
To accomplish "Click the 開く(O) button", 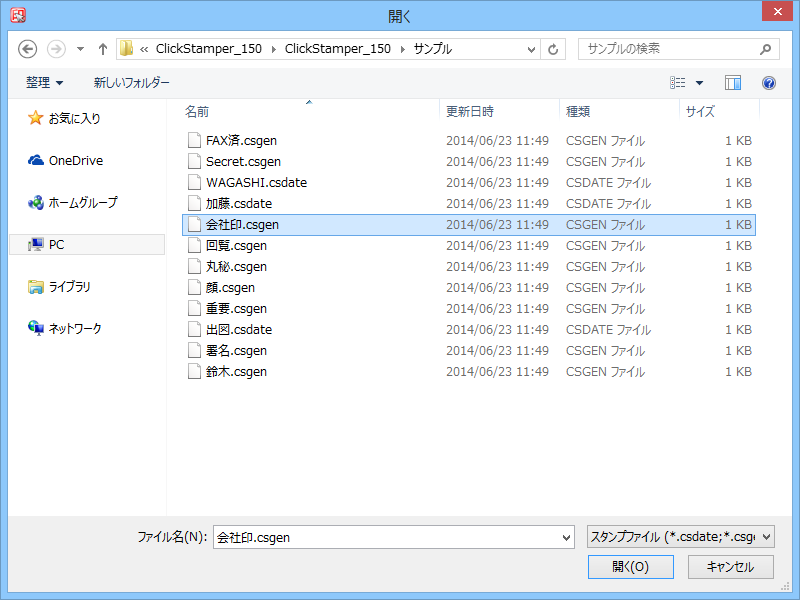I will 631,567.
